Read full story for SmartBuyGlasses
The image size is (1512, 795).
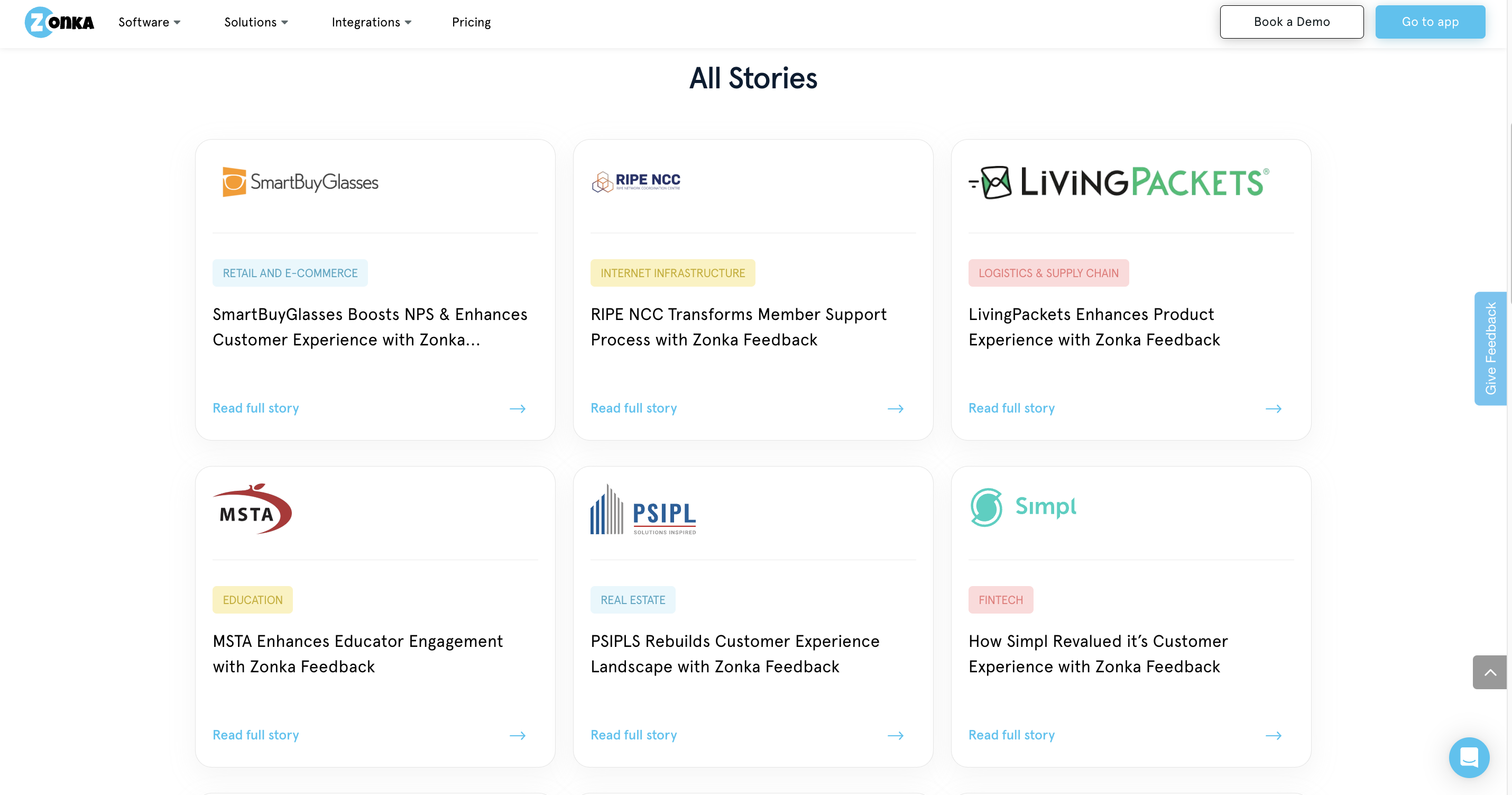[256, 408]
